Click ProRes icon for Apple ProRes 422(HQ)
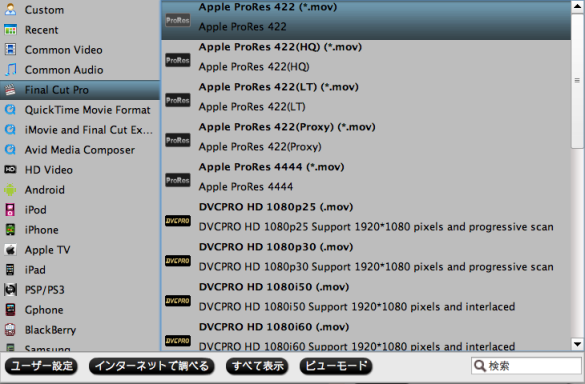Screen dimensions: 585x384 pyautogui.click(x=178, y=60)
